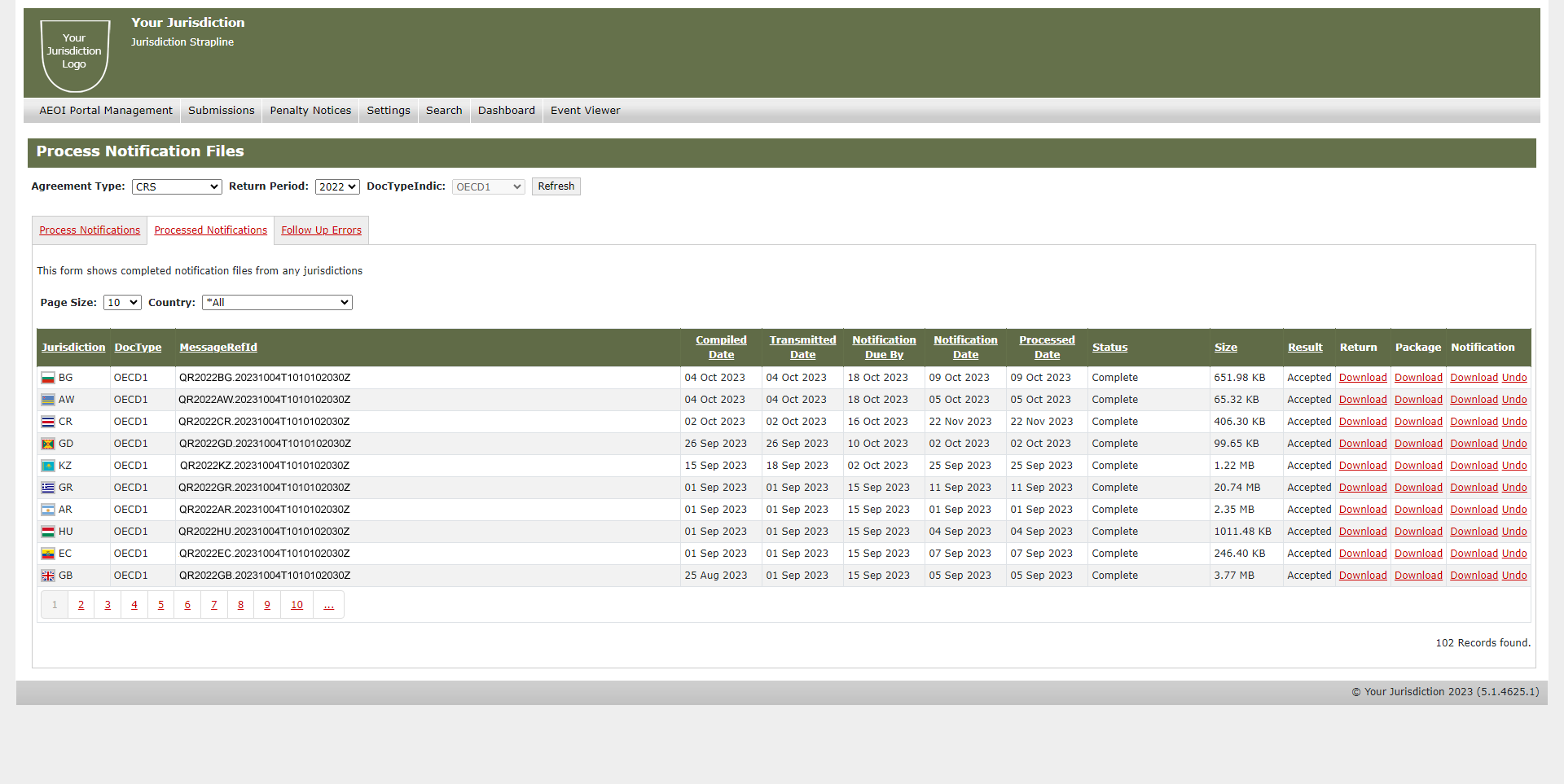Click MessageRefId QR2022KZ.20231004T1010102030Z

click(265, 466)
